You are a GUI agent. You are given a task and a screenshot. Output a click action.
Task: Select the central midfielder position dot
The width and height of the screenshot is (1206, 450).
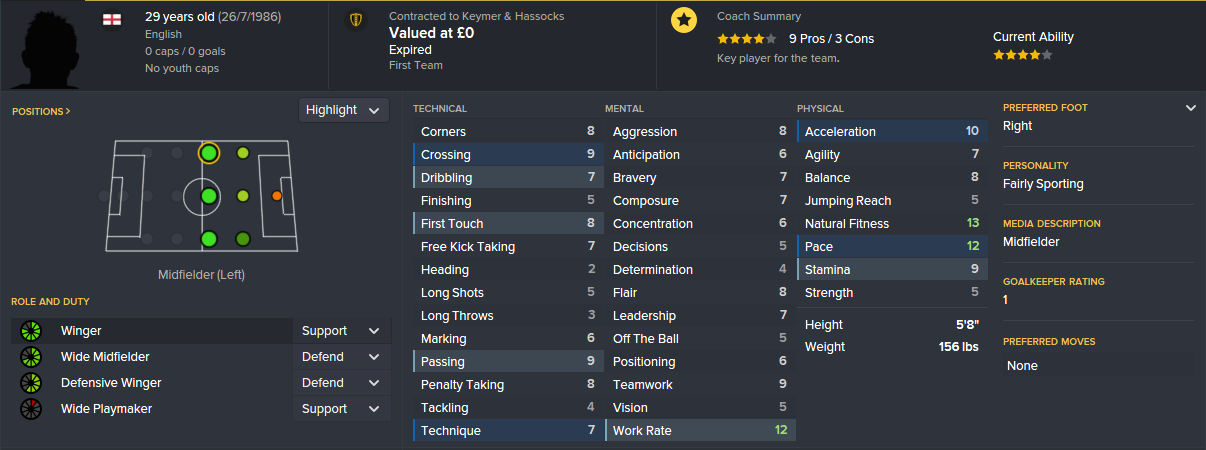[208, 196]
